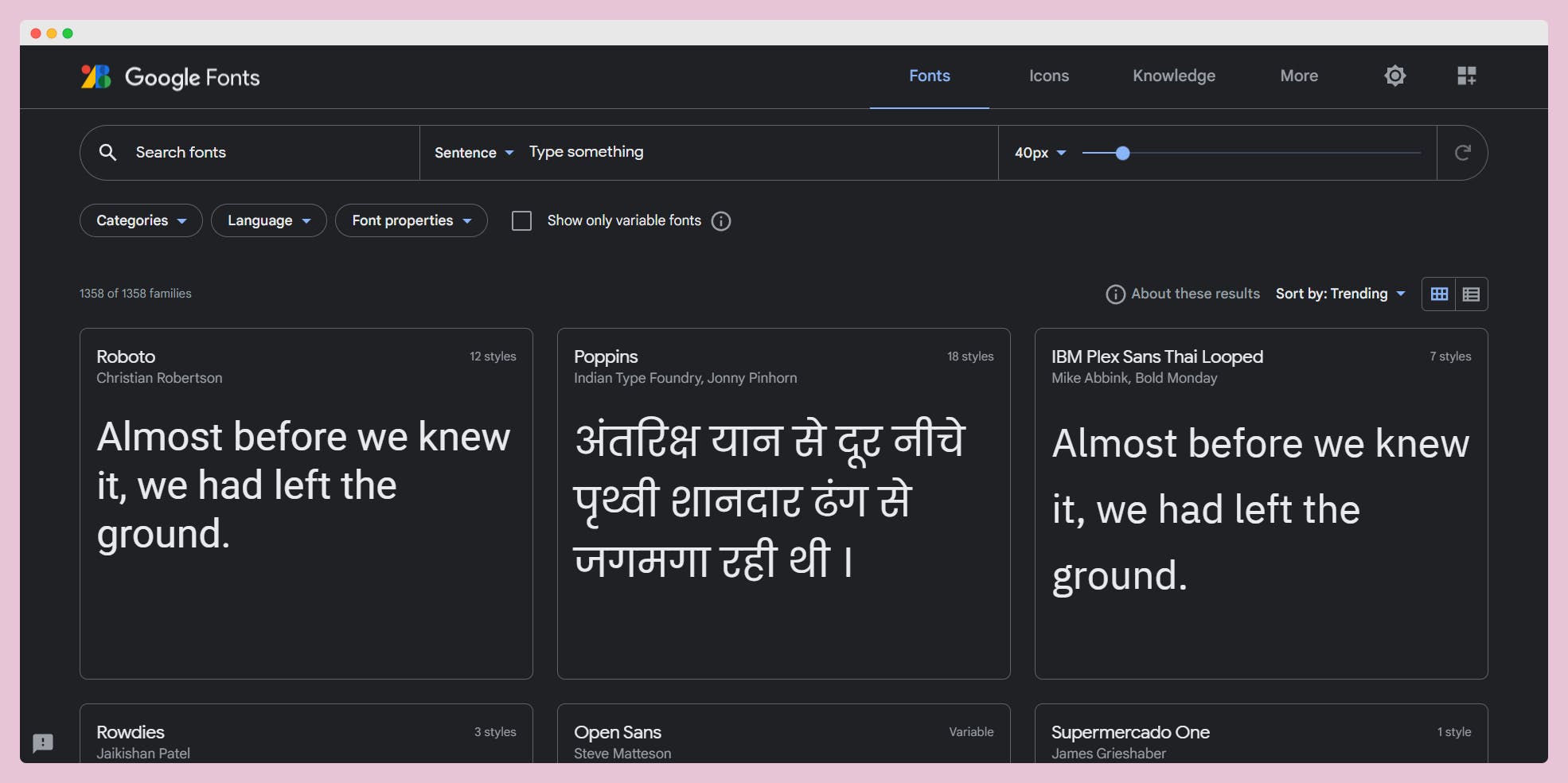Switch to grid view icon
The height and width of the screenshot is (783, 1568).
tap(1439, 294)
